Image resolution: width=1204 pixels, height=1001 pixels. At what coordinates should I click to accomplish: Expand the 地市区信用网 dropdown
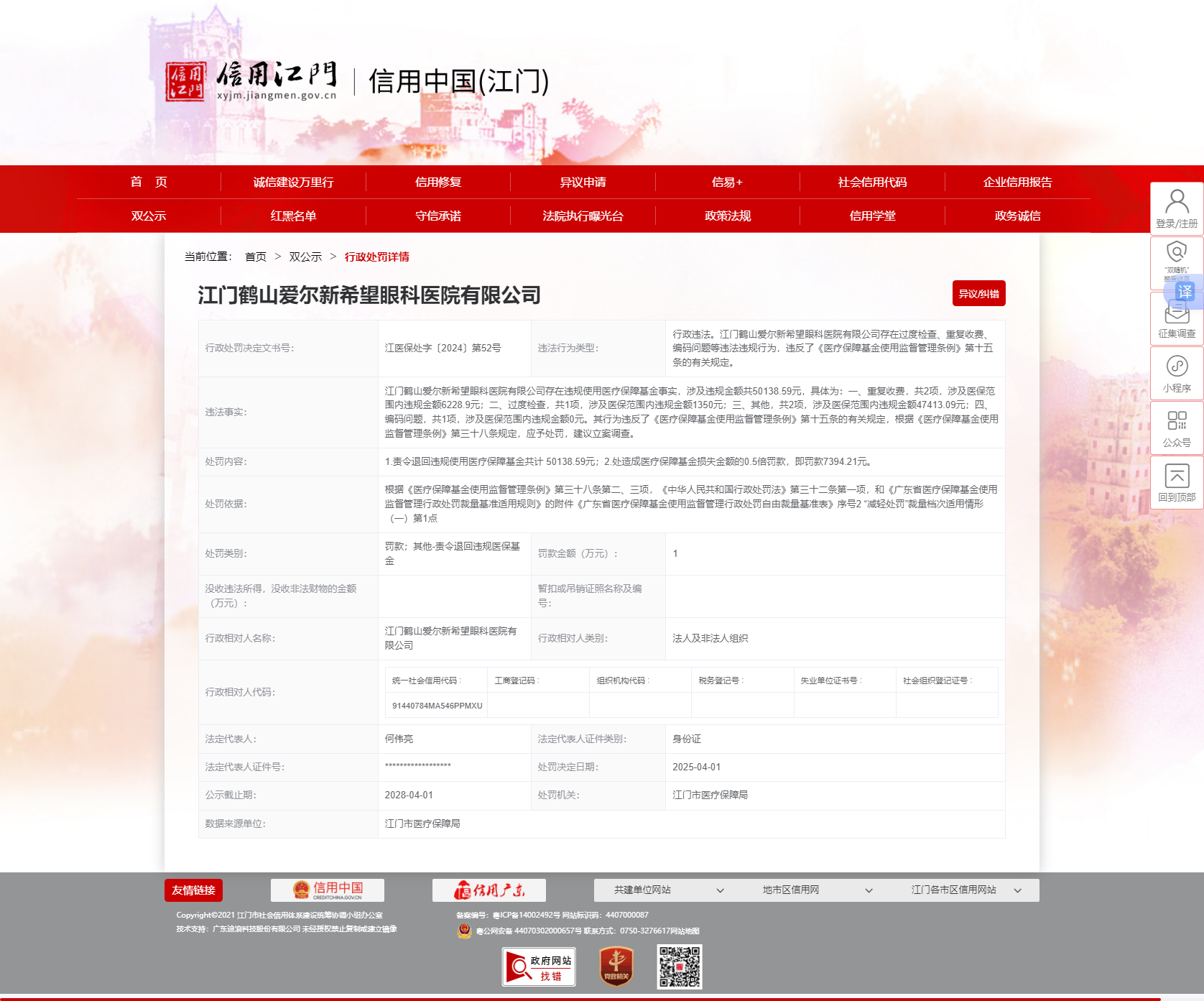point(817,890)
